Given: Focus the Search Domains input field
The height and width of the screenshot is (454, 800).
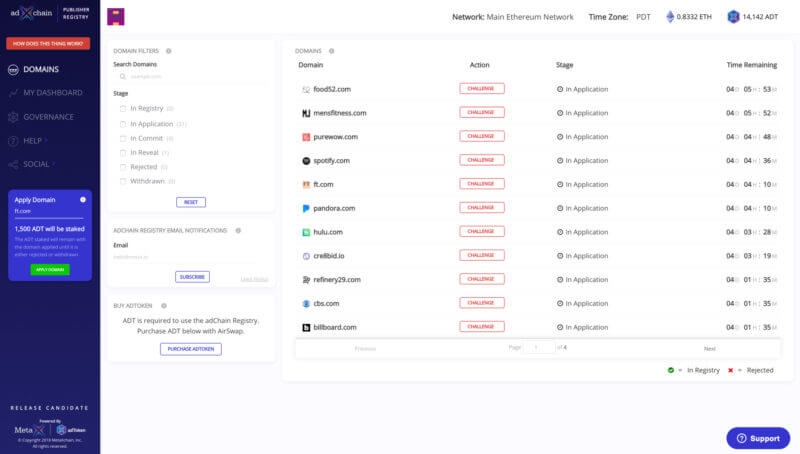Looking at the screenshot, I should [191, 77].
